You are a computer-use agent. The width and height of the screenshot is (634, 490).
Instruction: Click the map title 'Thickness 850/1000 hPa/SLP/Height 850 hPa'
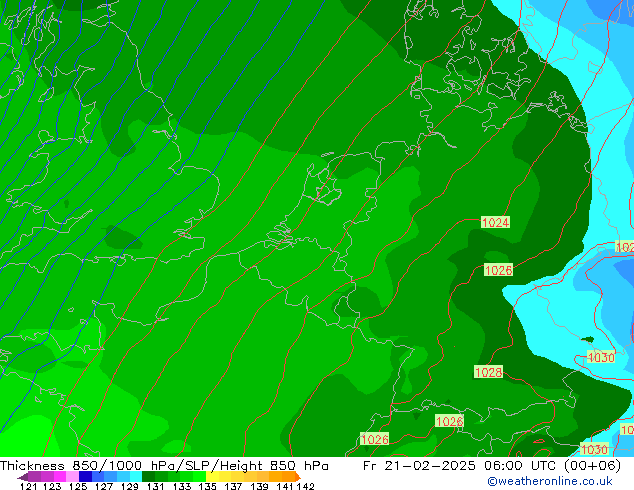[x=164, y=466]
